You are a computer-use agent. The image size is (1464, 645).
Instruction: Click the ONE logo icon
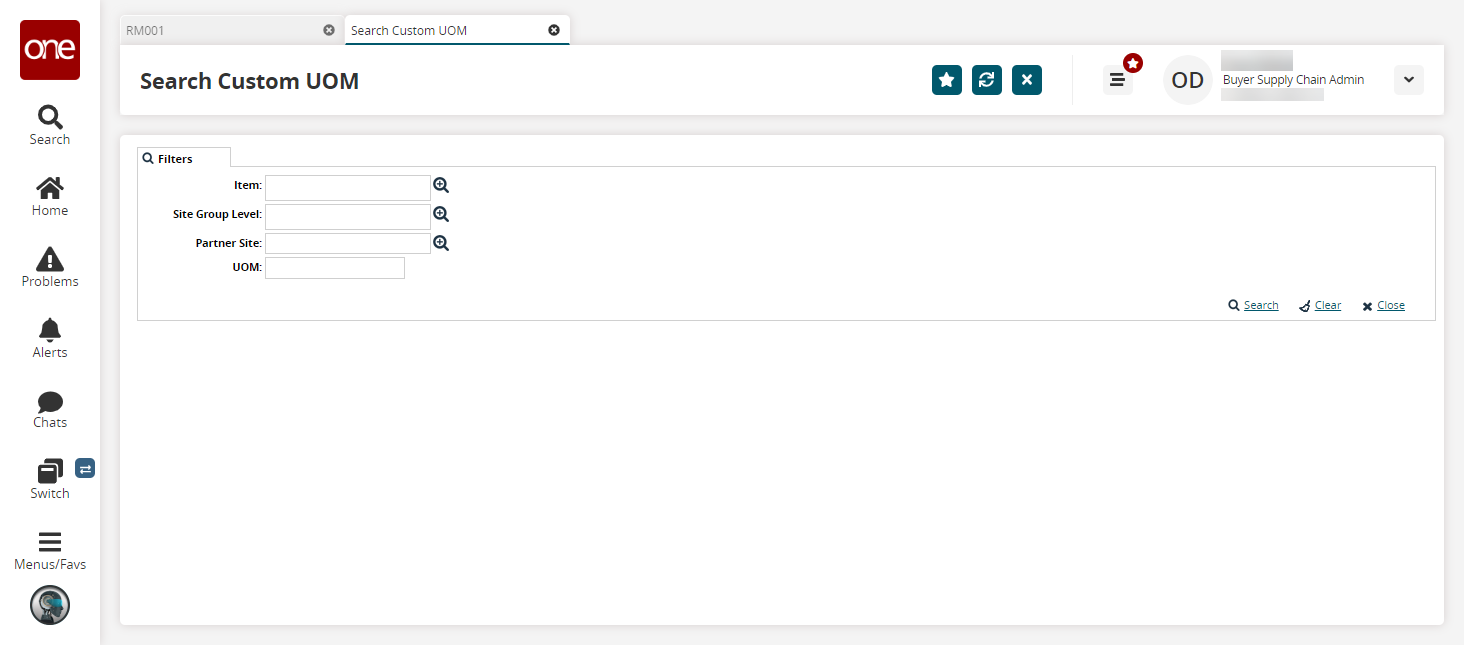coord(50,50)
